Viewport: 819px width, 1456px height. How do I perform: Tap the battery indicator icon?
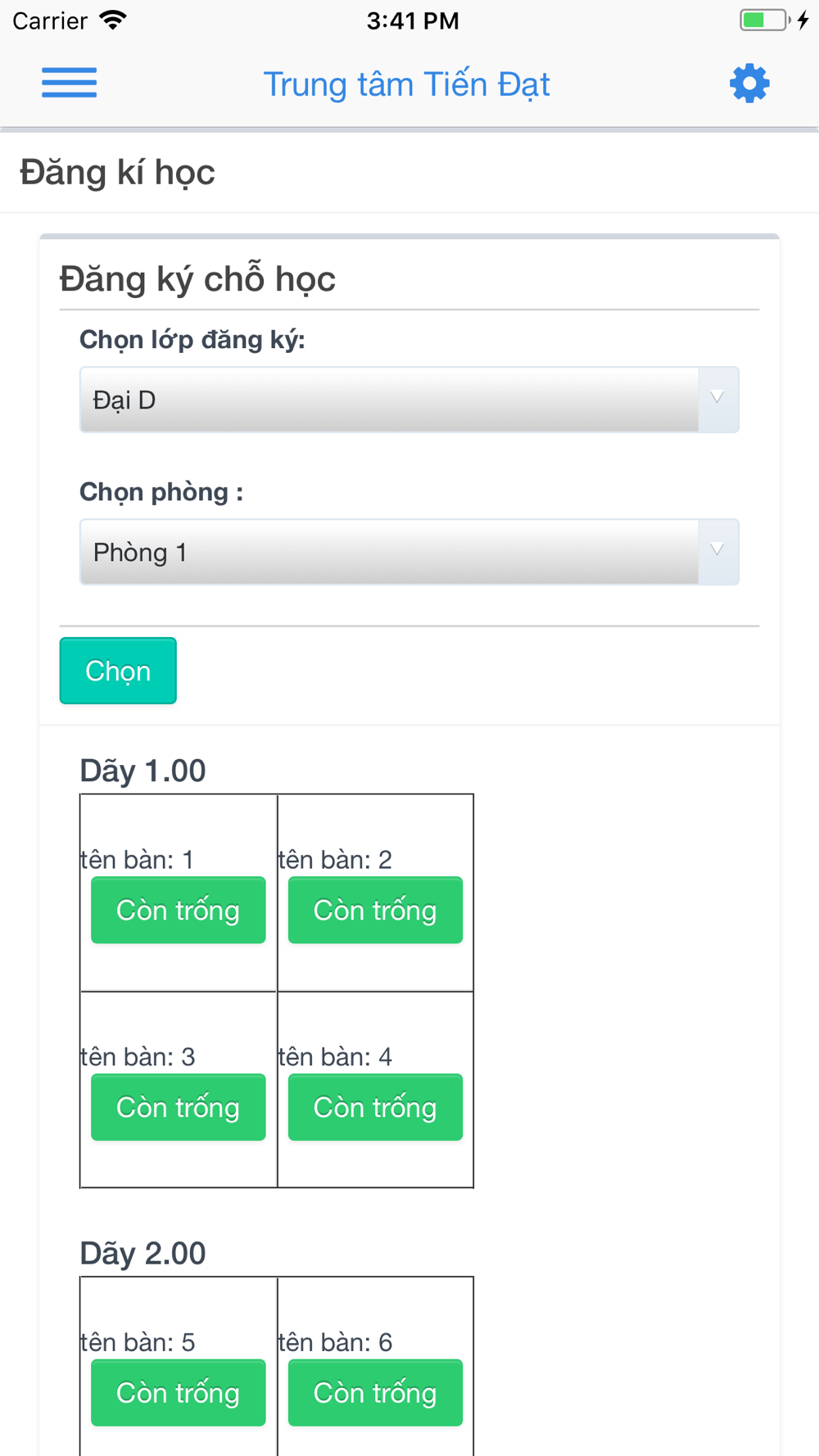point(765,20)
